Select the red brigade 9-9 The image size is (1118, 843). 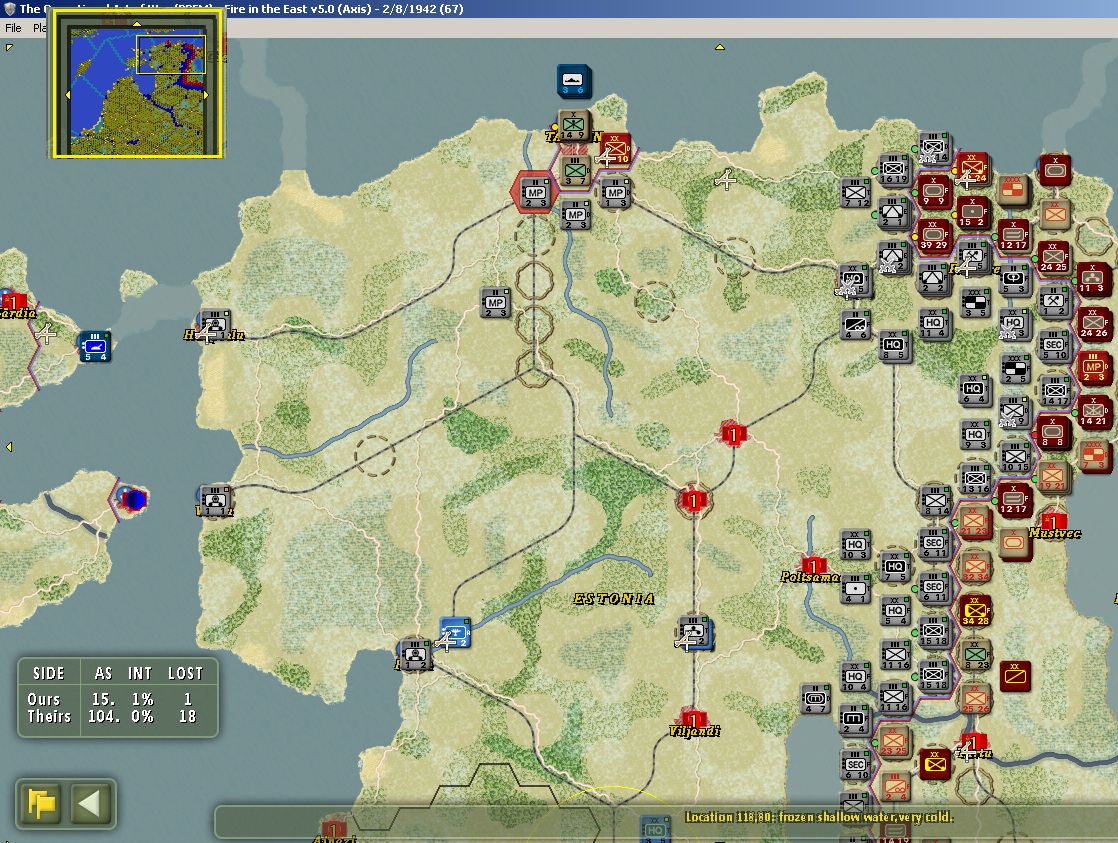pyautogui.click(x=933, y=192)
